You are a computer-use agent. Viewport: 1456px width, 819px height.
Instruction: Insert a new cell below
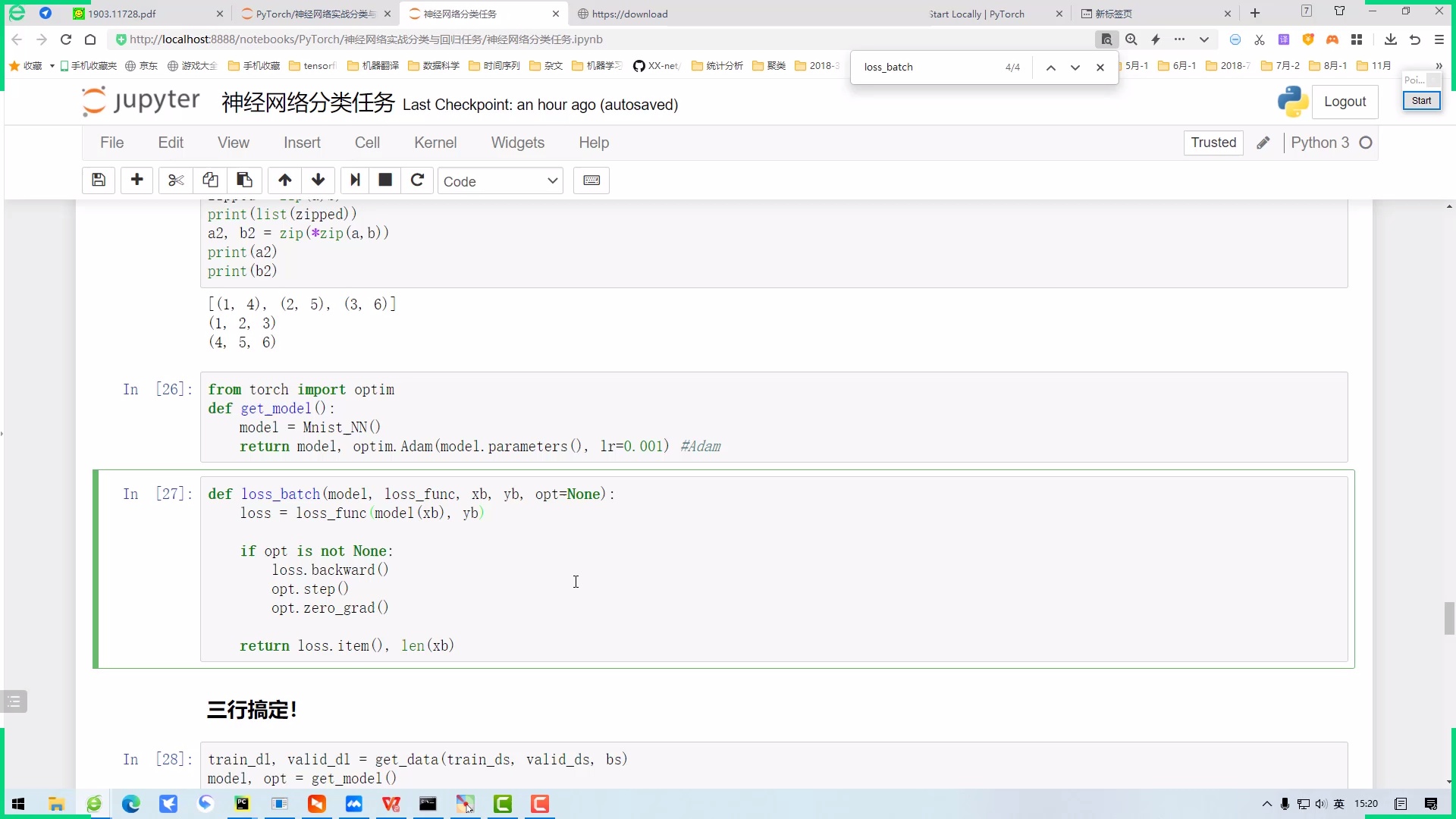point(137,180)
